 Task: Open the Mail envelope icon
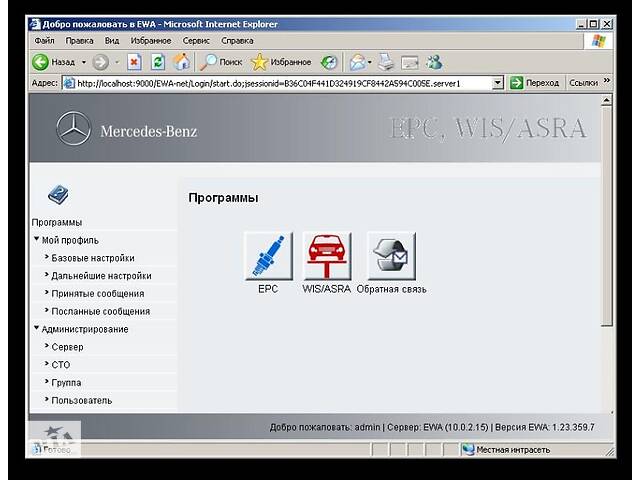click(358, 62)
